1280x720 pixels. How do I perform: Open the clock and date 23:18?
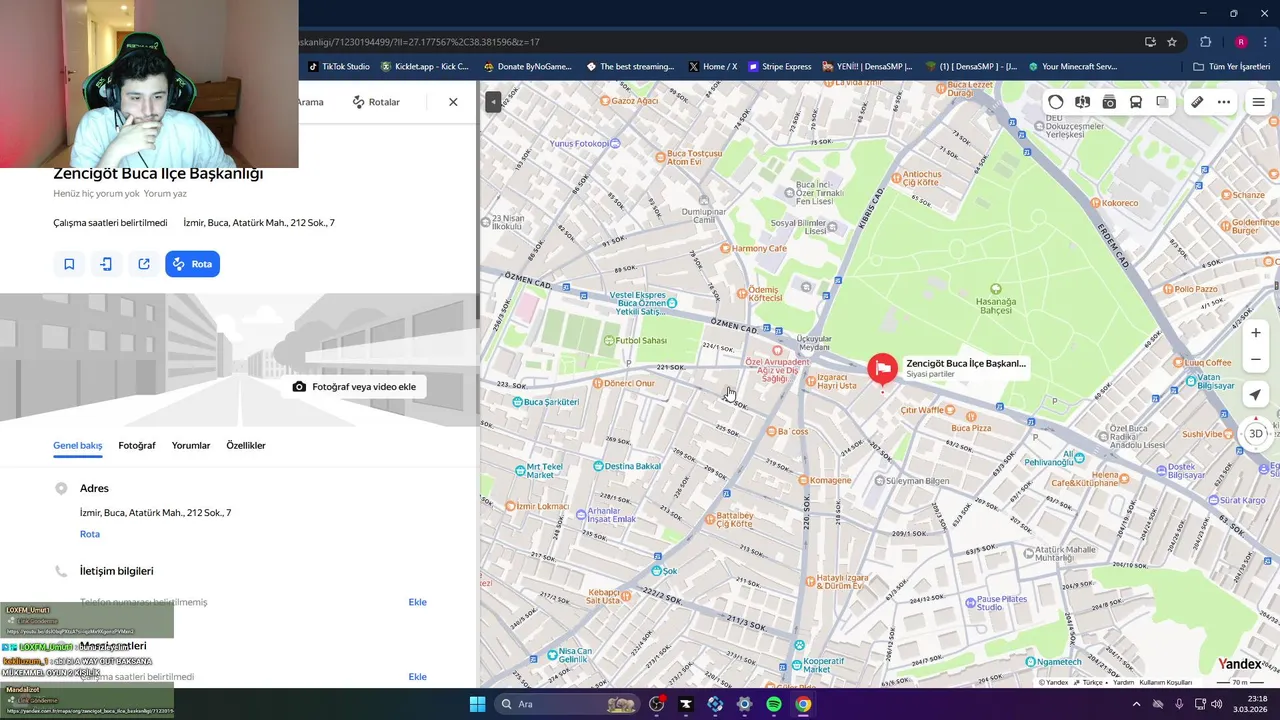pyautogui.click(x=1250, y=704)
